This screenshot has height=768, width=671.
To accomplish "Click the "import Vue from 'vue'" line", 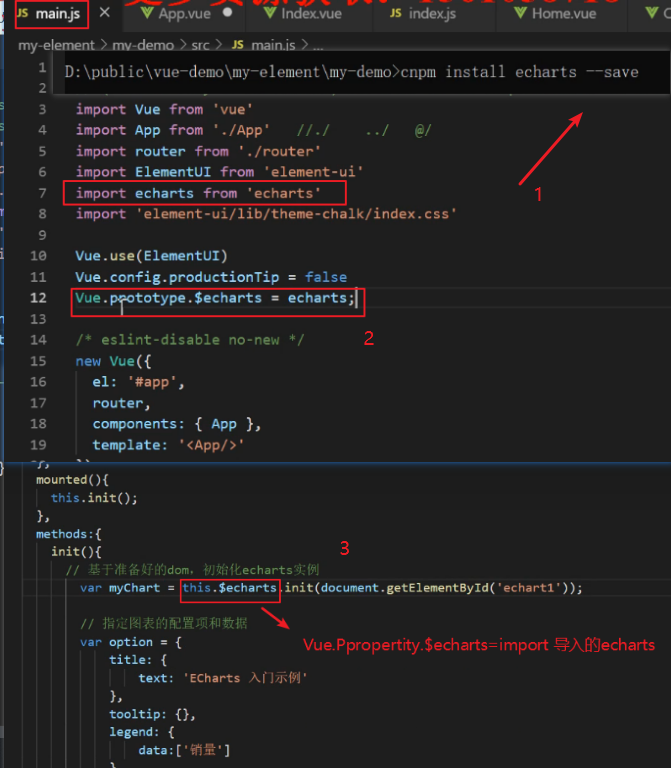I will tap(164, 109).
